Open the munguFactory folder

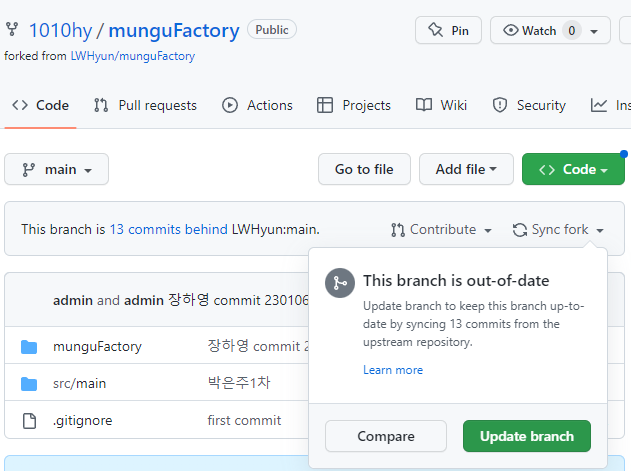(x=97, y=346)
